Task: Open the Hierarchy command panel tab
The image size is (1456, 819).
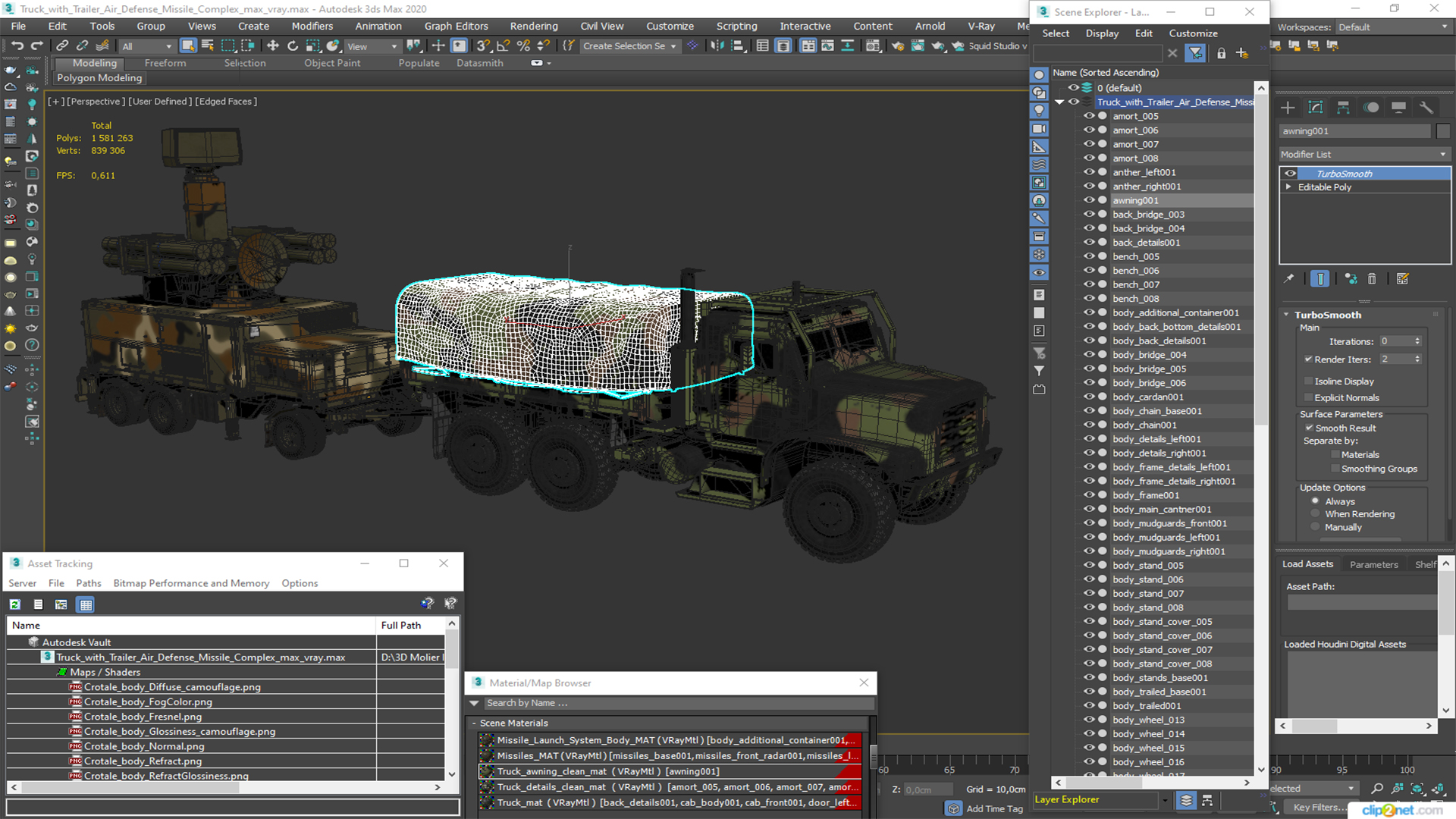Action: tap(1343, 108)
